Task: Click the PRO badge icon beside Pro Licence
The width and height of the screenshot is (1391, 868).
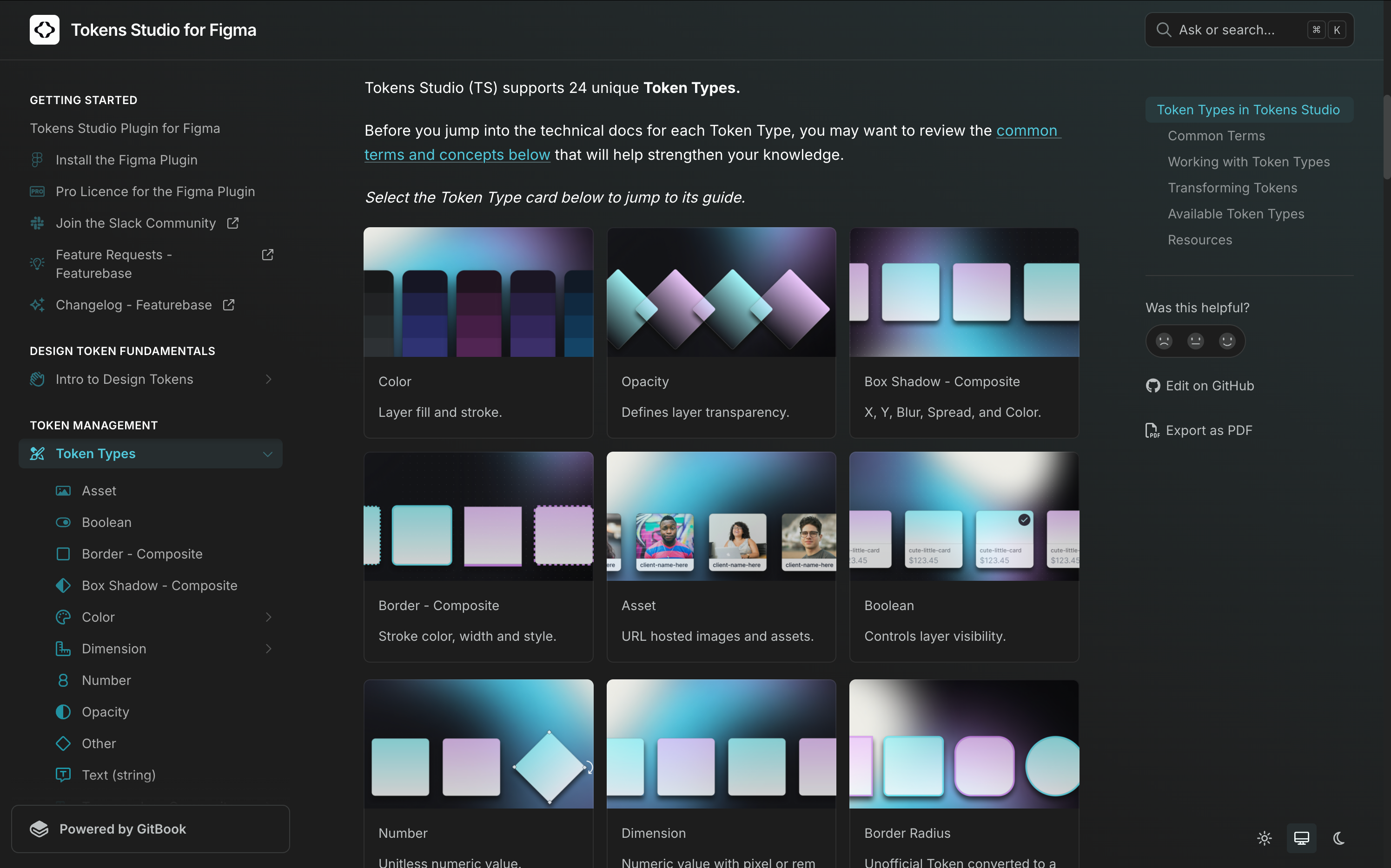Action: 37,192
